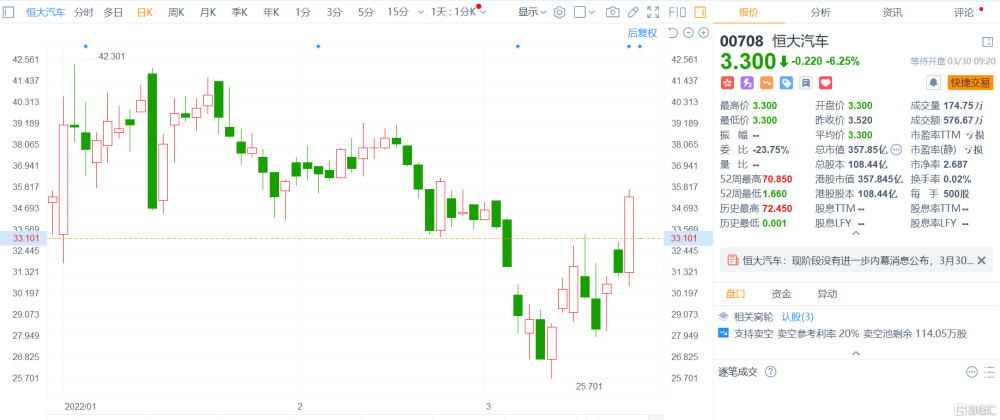Switch to 盘口 order book tab
Viewport: 1000px width, 420px height.
(x=735, y=294)
